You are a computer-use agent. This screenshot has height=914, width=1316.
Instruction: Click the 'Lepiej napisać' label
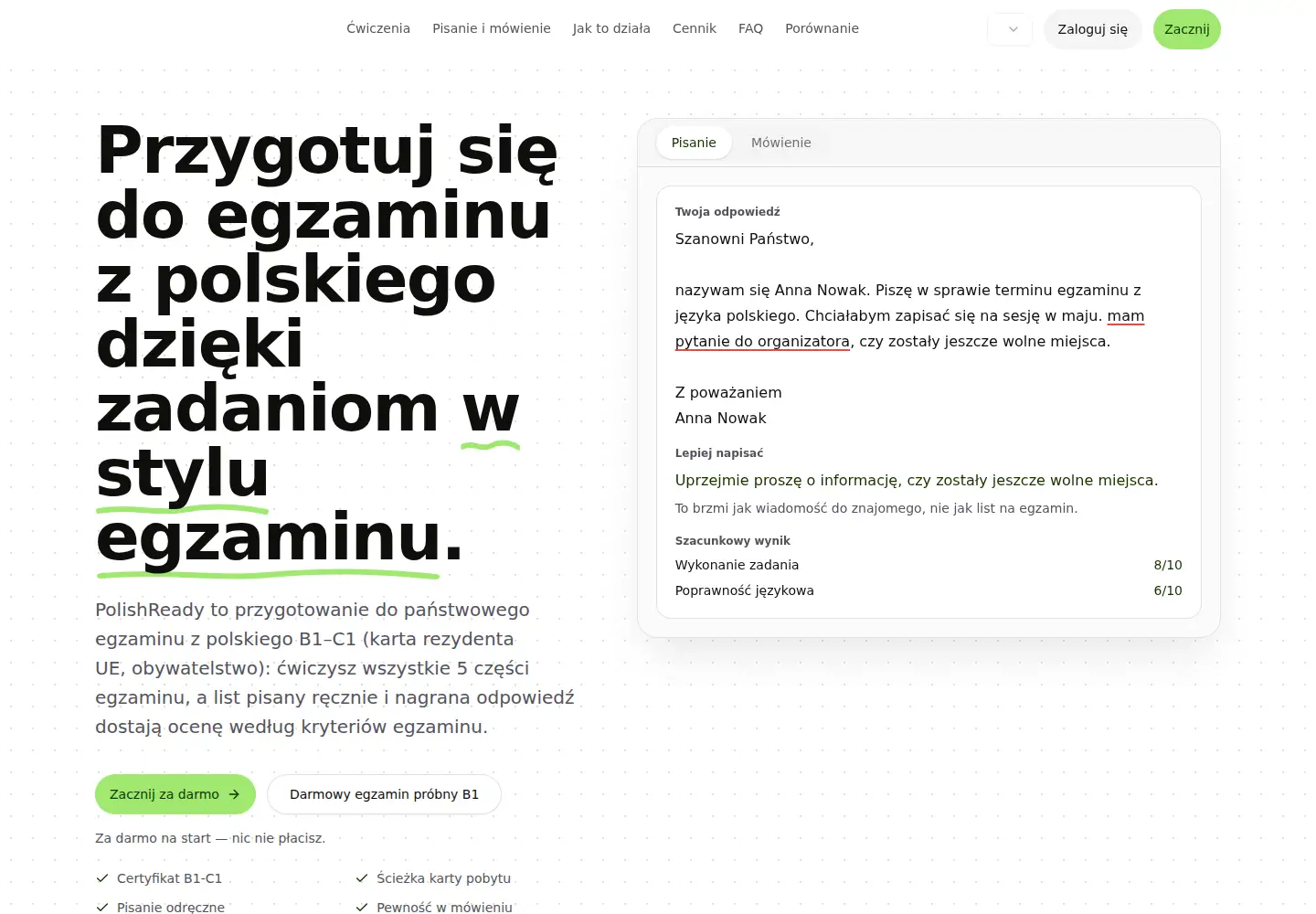tap(719, 452)
